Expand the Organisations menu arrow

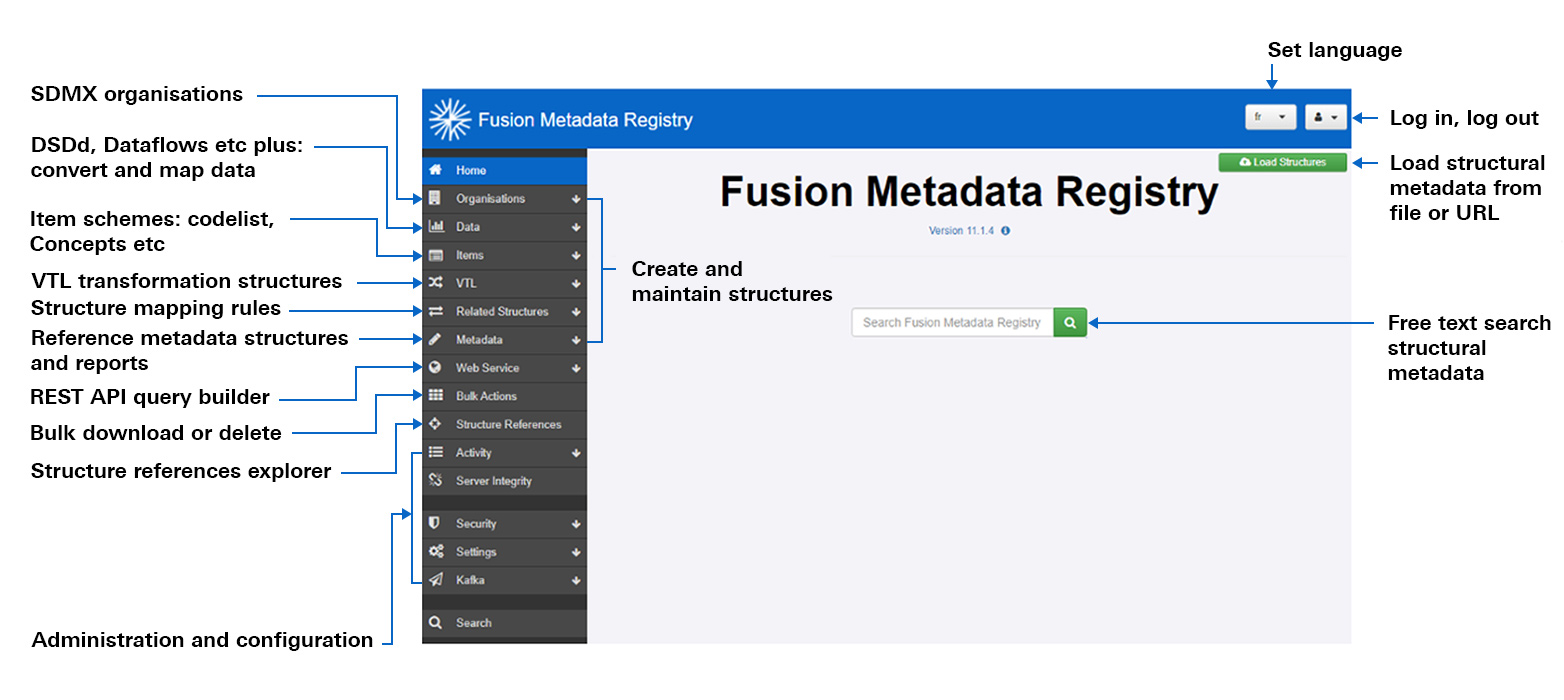click(x=576, y=199)
